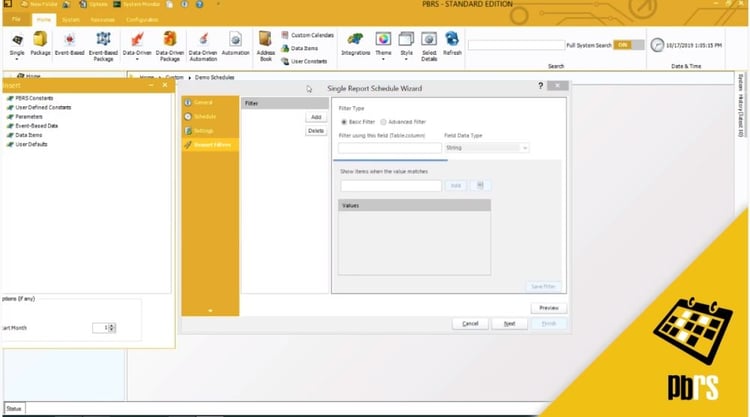This screenshot has width=750, height=417.
Task: Click the filter Table.column input field
Action: (x=390, y=148)
